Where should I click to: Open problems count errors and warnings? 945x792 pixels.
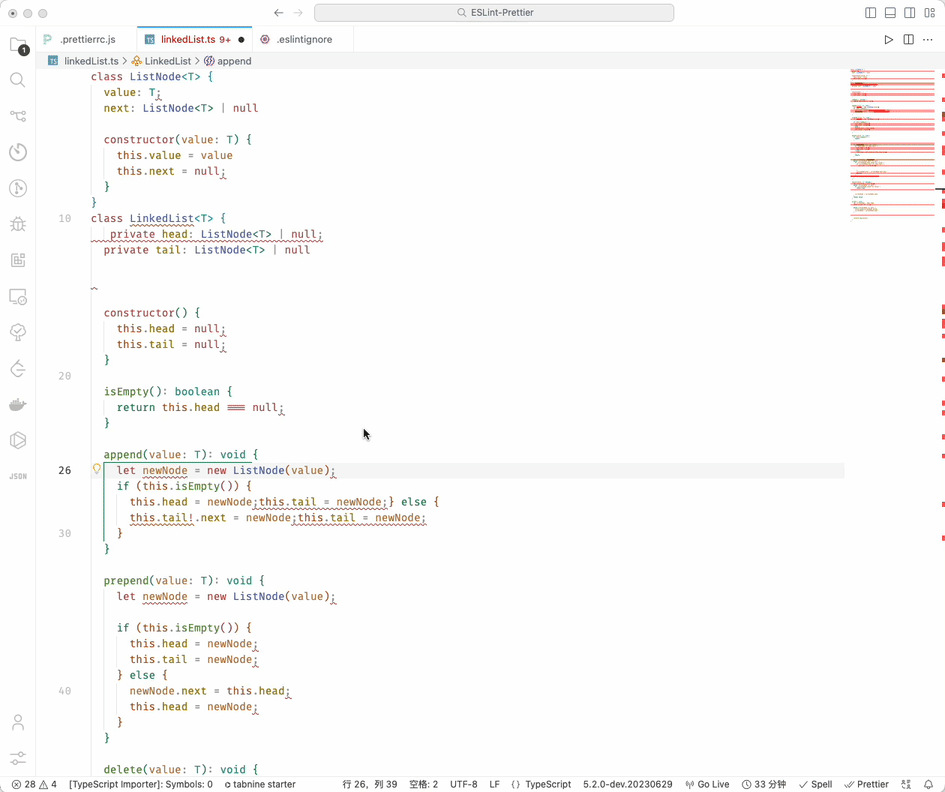coord(34,784)
